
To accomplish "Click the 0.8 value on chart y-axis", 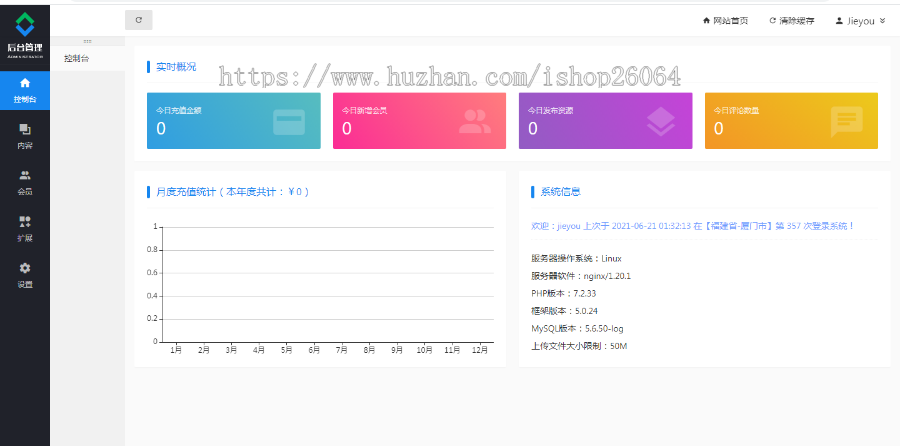I will [152, 250].
